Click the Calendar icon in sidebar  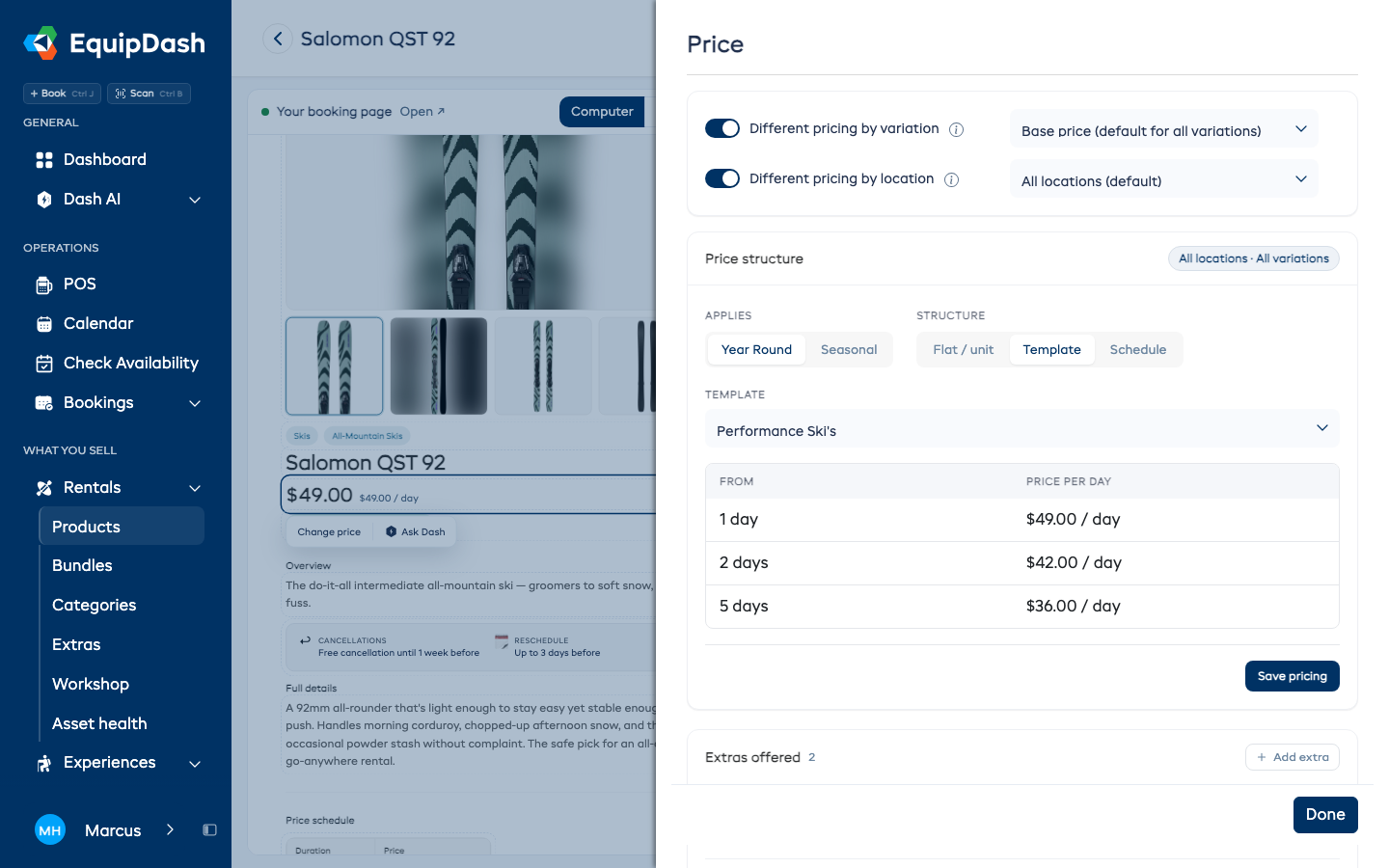[44, 324]
